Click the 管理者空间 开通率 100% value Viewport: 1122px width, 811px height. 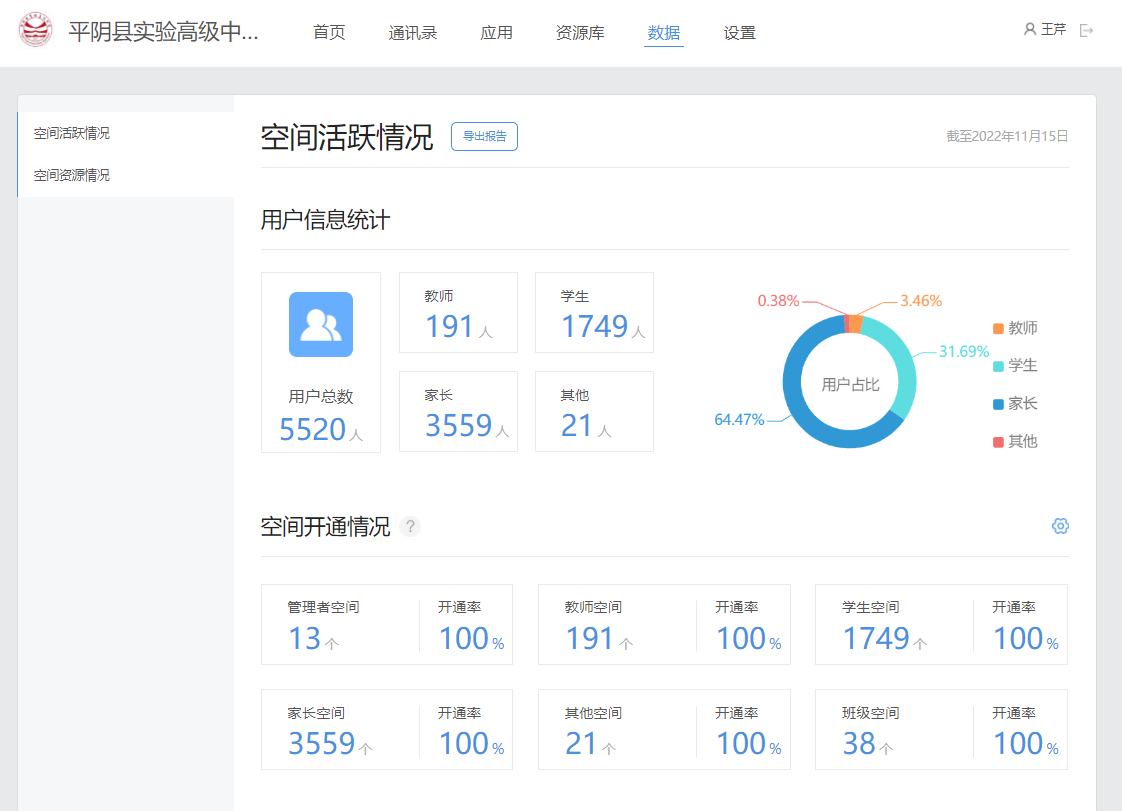[472, 638]
